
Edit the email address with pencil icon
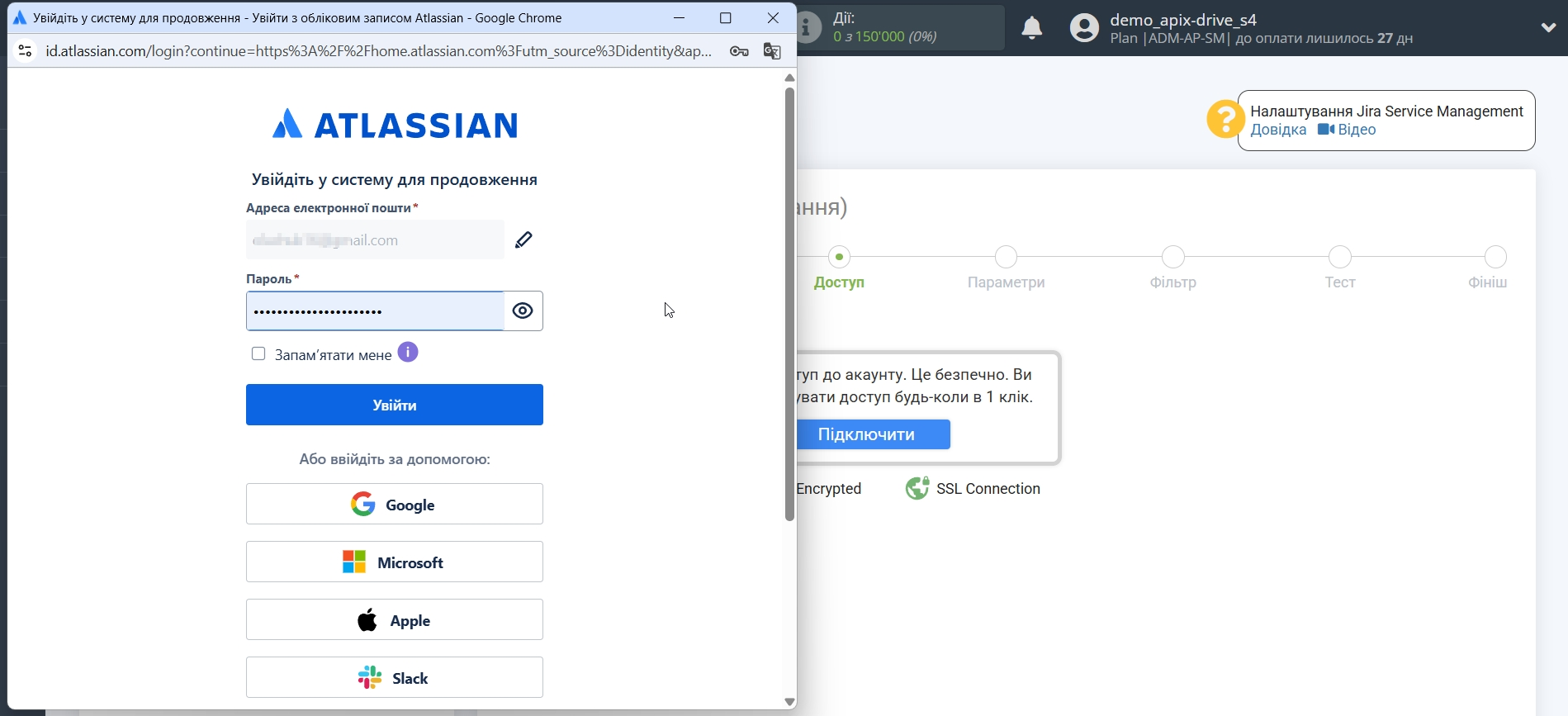point(523,239)
